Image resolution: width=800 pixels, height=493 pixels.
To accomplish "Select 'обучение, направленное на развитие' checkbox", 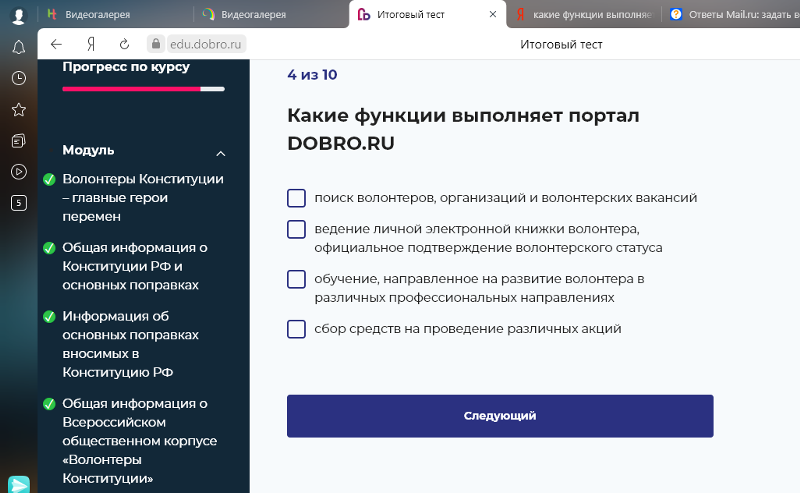I will pos(296,279).
